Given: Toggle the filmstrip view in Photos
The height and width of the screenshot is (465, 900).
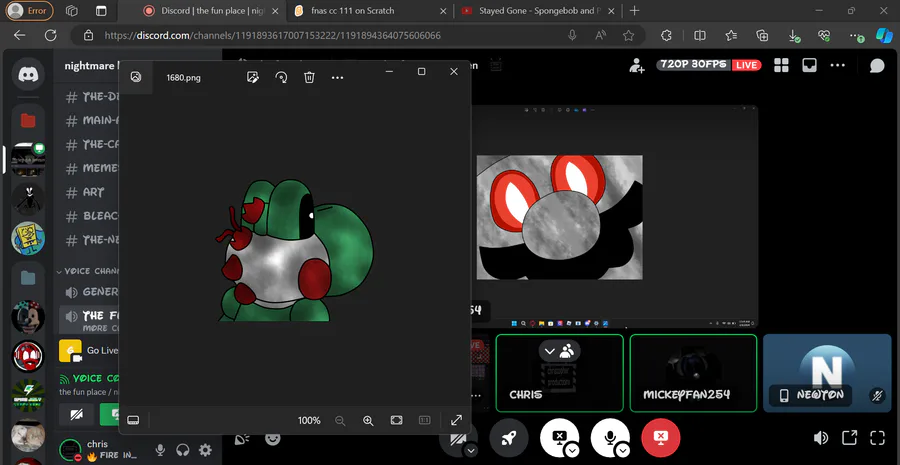Looking at the screenshot, I should click(x=133, y=420).
